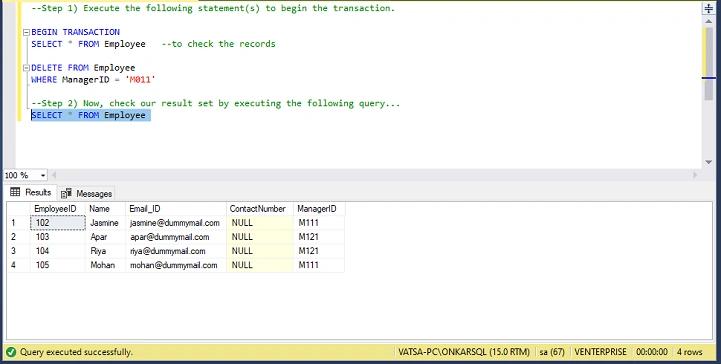This screenshot has width=721, height=364.
Task: Click the Messages tab icon
Action: (x=66, y=193)
